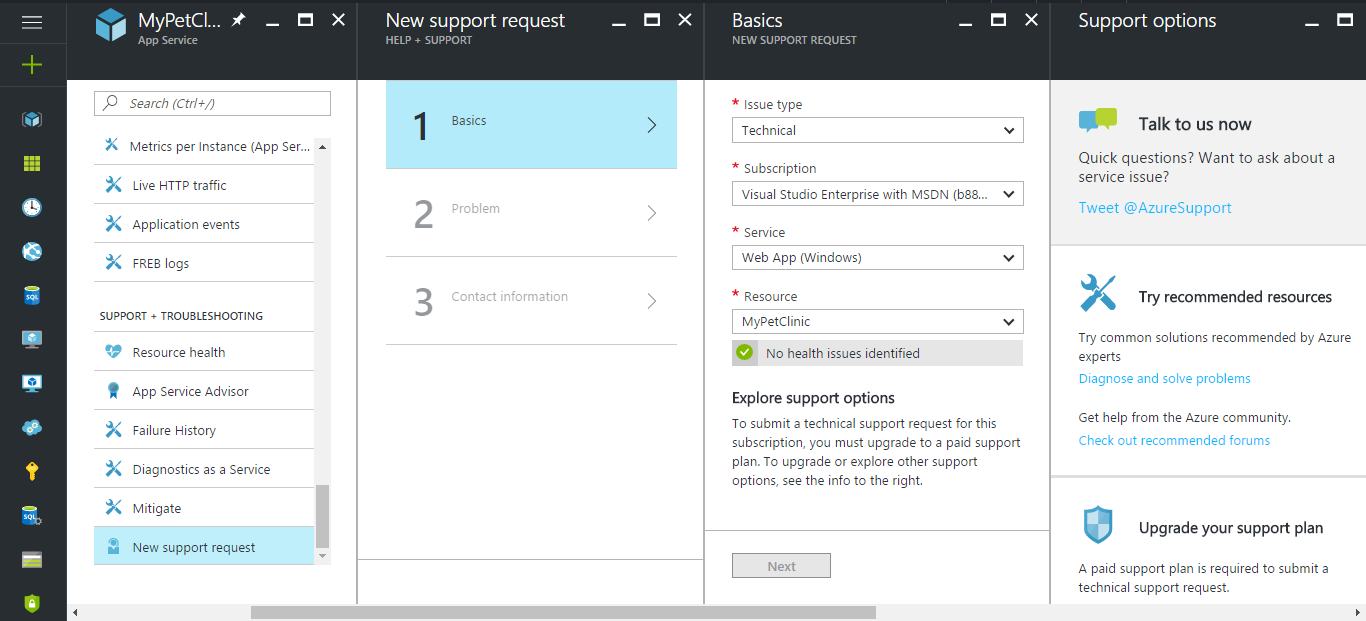Image resolution: width=1366 pixels, height=621 pixels.
Task: Close the Basics blade
Action: [1031, 20]
